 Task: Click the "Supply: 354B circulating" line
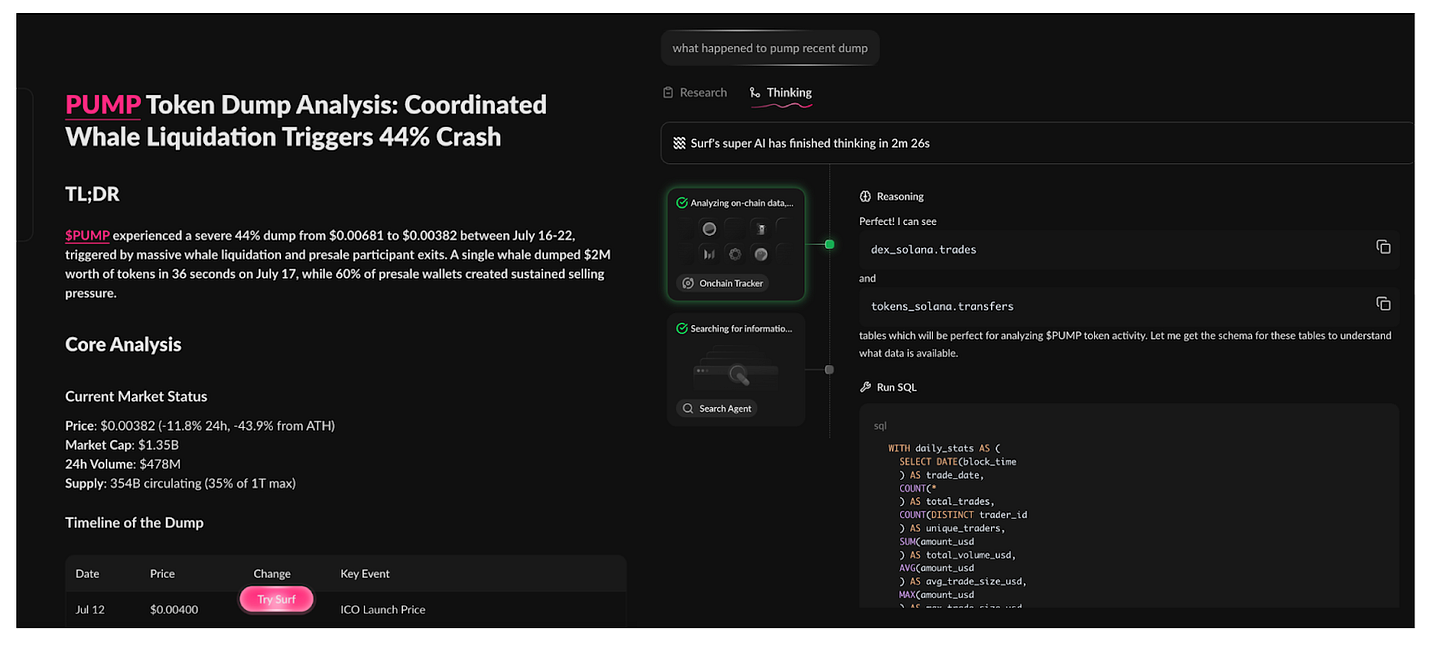tap(180, 484)
